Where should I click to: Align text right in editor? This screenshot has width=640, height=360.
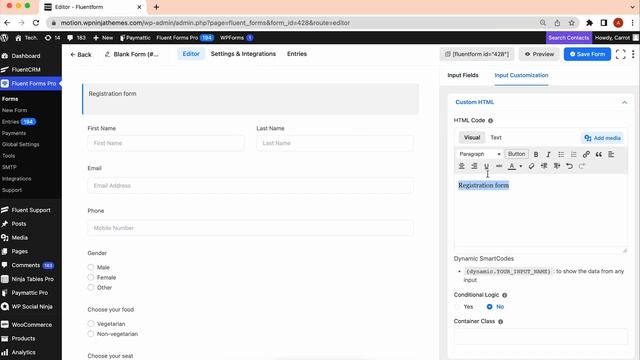474,166
